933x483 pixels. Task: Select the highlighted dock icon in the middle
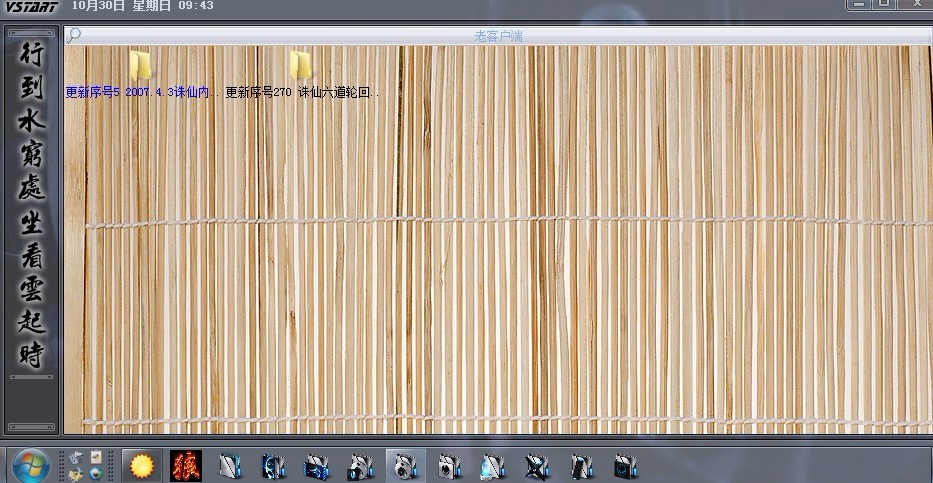click(x=405, y=466)
